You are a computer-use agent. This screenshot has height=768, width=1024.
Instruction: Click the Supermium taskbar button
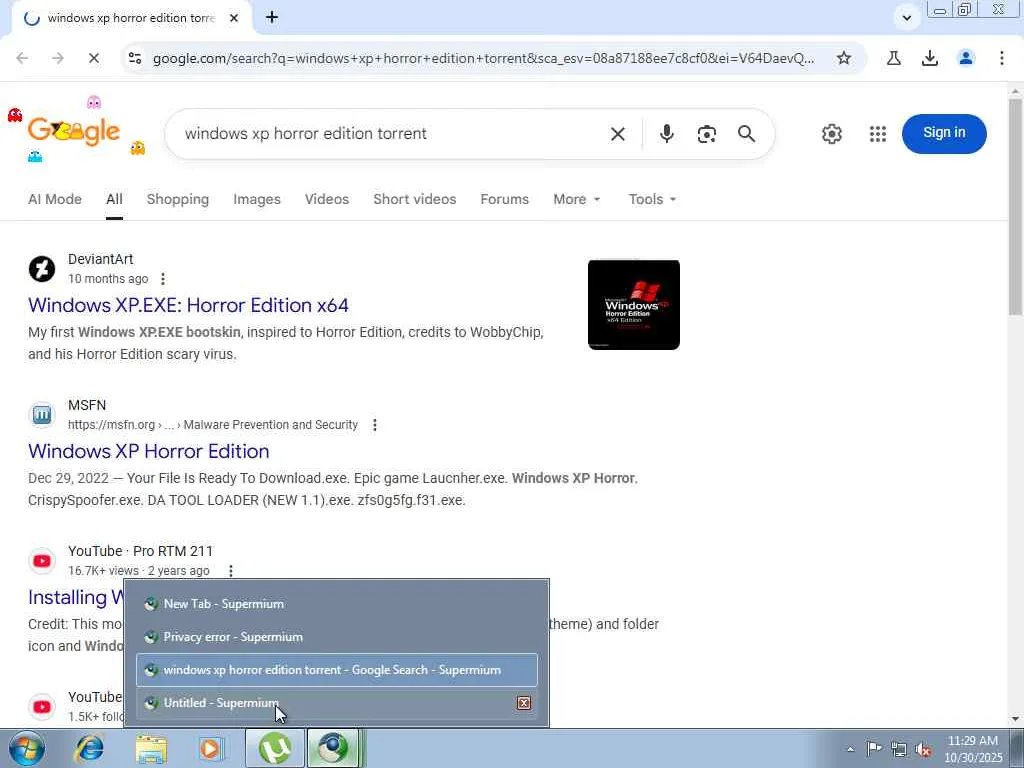pyautogui.click(x=333, y=748)
